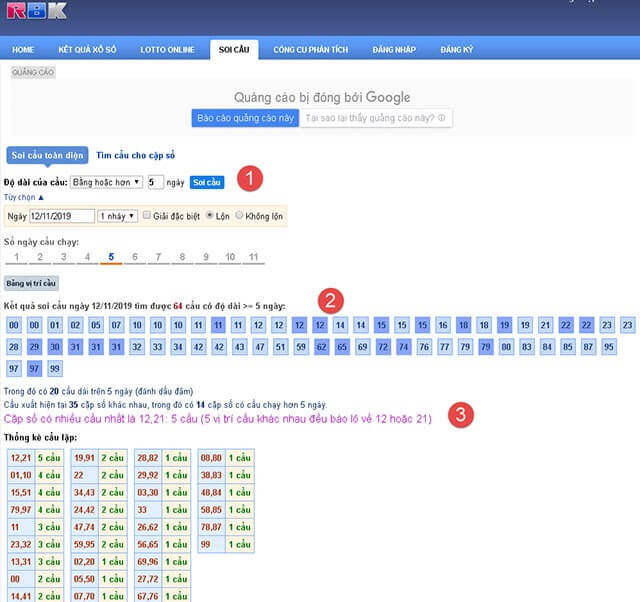Select number tile 65 in results
This screenshot has height=602, width=640.
click(x=341, y=346)
